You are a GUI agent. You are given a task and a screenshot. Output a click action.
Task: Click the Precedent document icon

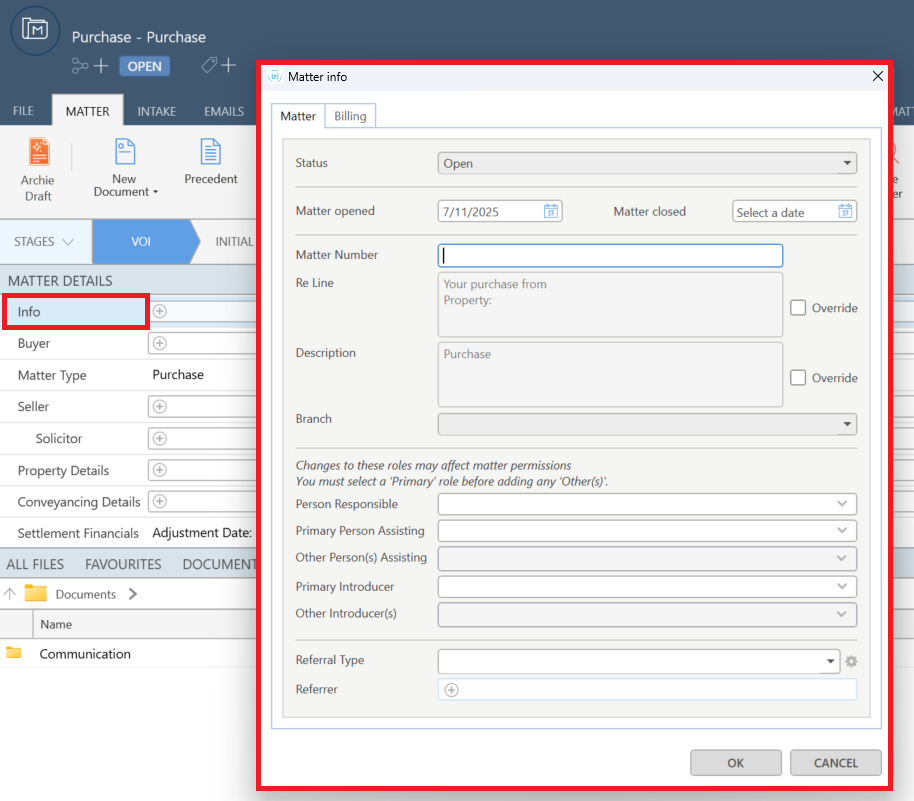click(x=210, y=153)
